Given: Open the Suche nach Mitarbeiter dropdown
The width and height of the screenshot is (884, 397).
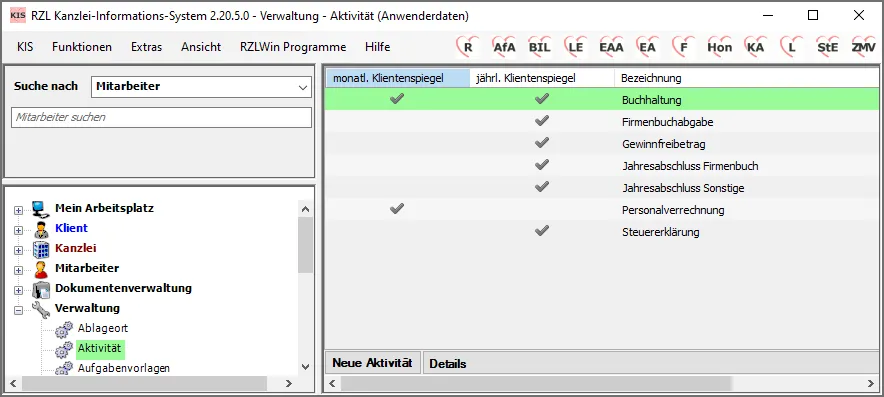Looking at the screenshot, I should pyautogui.click(x=303, y=87).
